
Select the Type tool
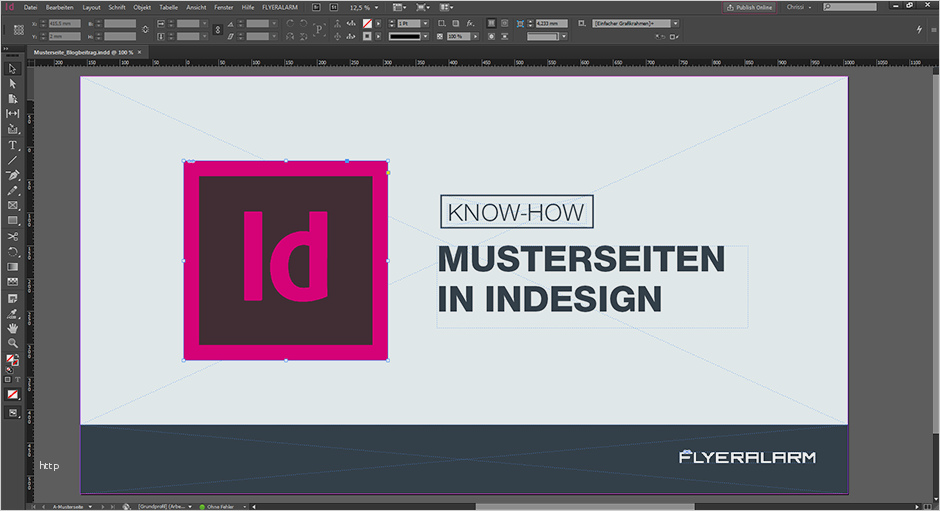(x=13, y=146)
